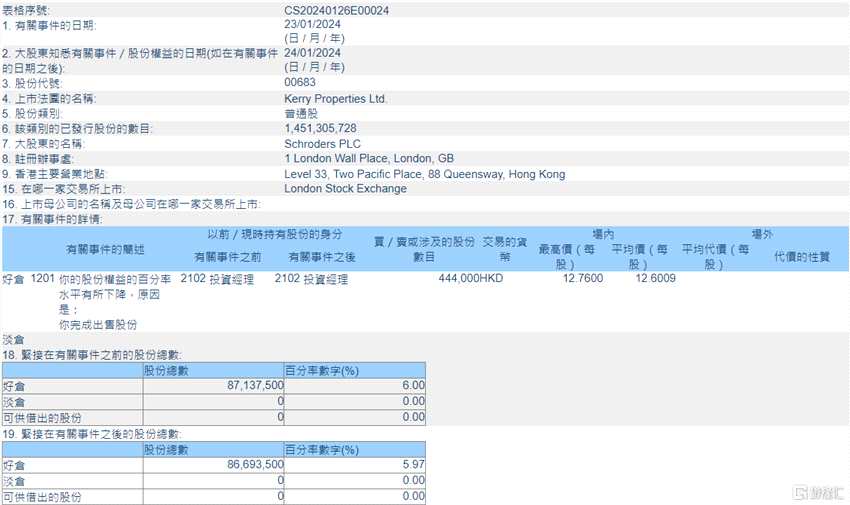850x505 pixels.
Task: Click the 表格序號 label
Action: (25, 10)
